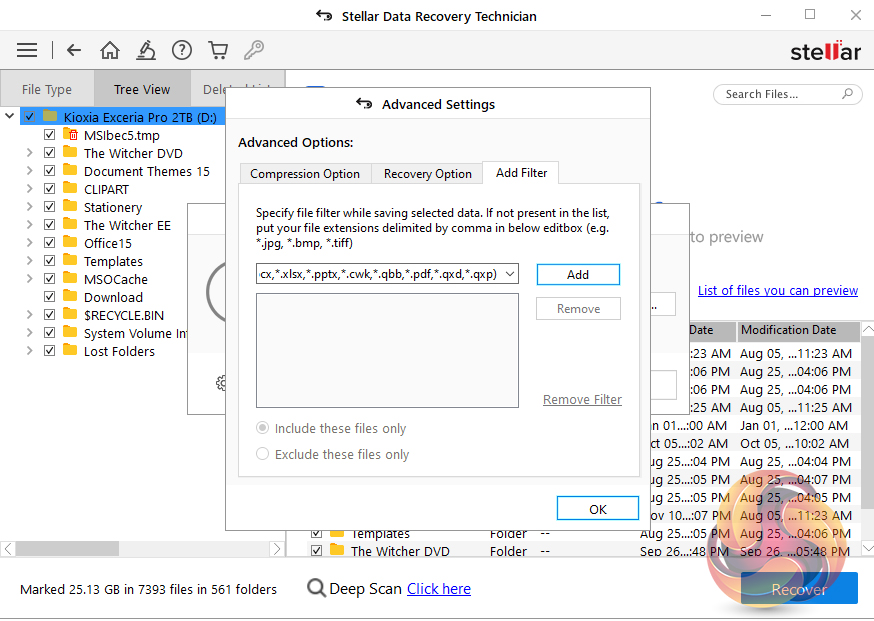Click the Deep Scan Click here link
The height and width of the screenshot is (621, 874).
point(439,589)
